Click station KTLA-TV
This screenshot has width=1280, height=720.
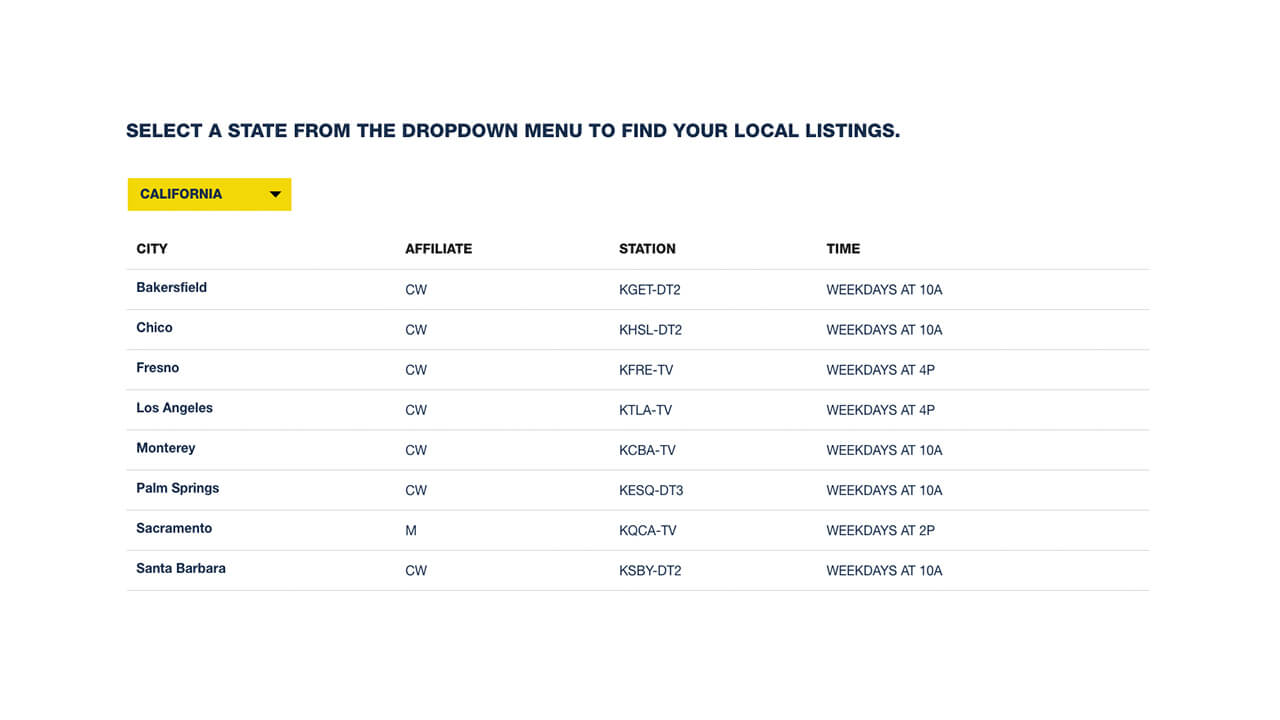(645, 410)
